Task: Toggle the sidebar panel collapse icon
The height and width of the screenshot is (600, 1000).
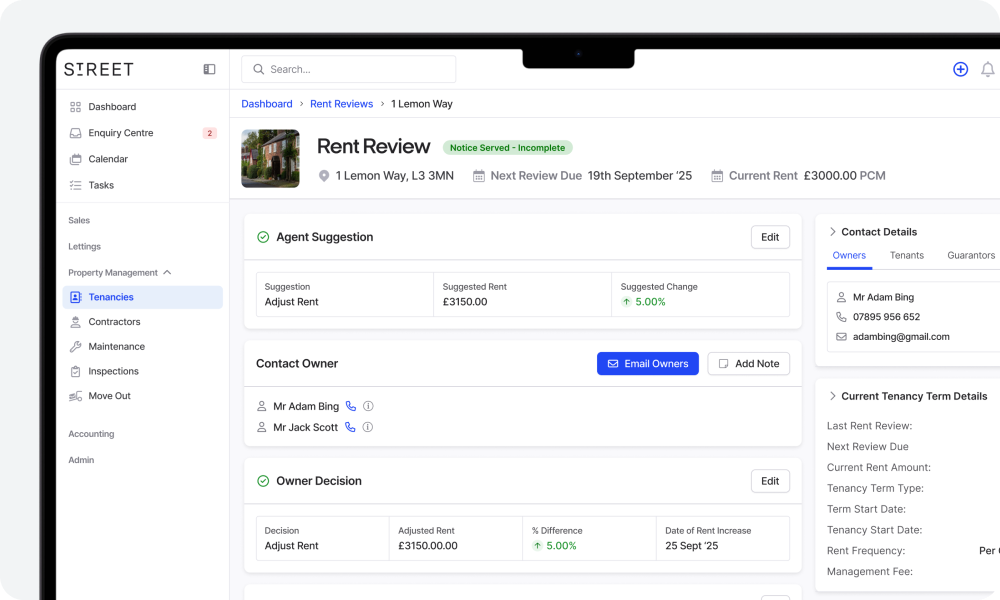Action: pyautogui.click(x=209, y=69)
